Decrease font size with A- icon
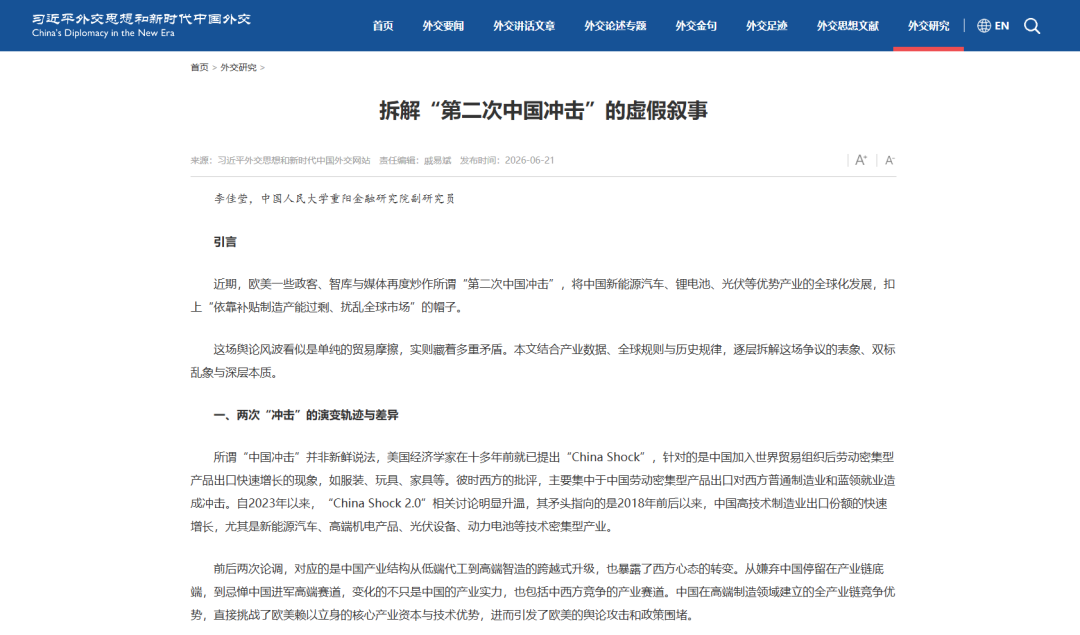The image size is (1080, 635). pyautogui.click(x=889, y=160)
